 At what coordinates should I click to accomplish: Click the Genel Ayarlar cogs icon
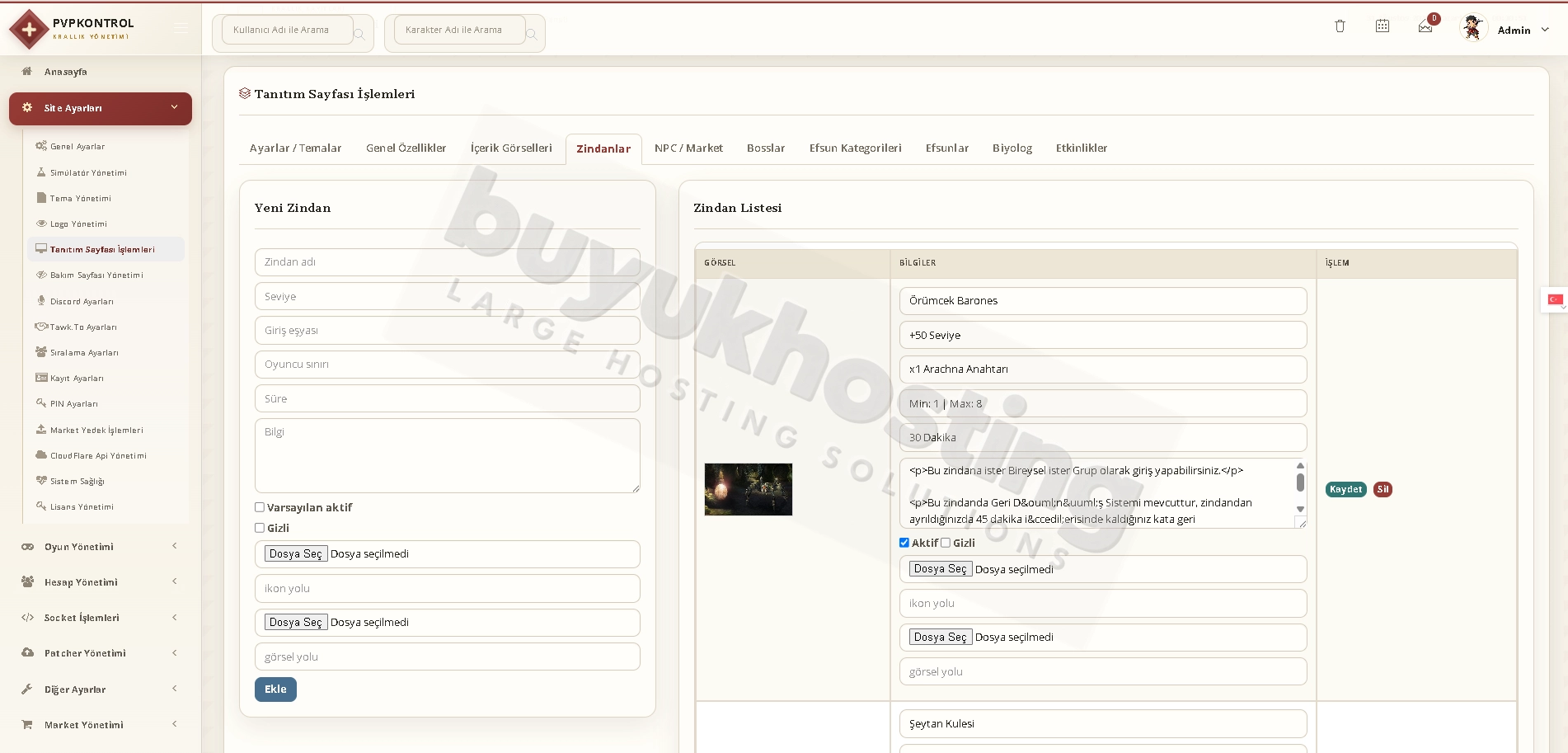coord(41,146)
